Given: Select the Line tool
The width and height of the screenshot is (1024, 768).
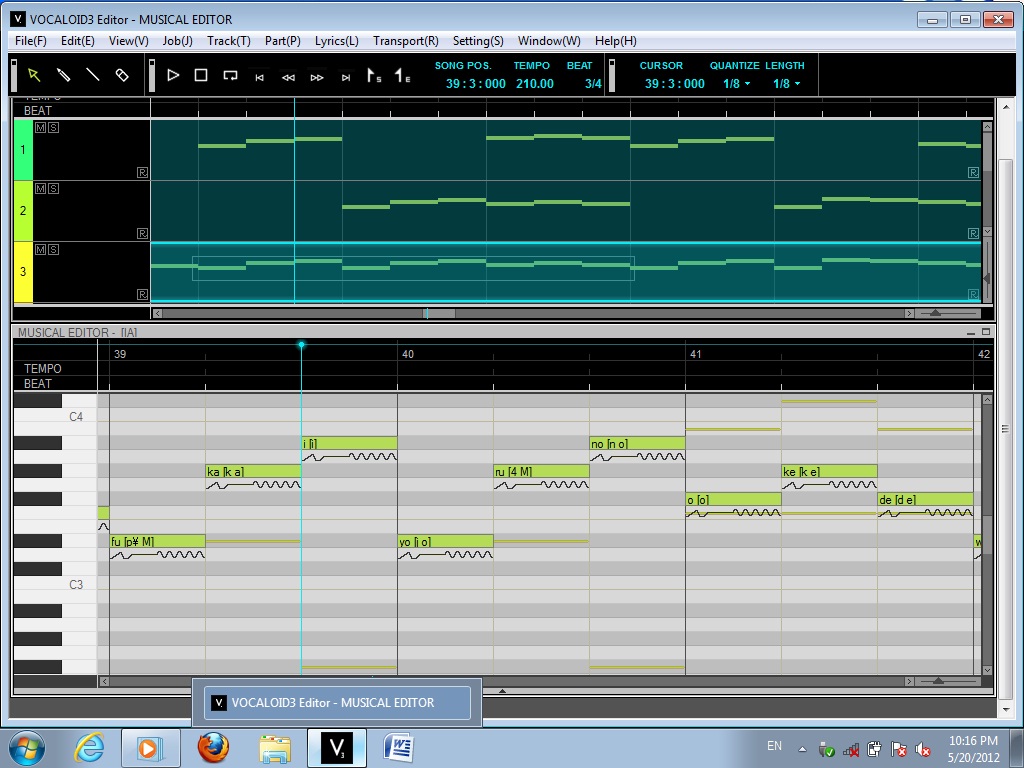Looking at the screenshot, I should click(x=92, y=75).
